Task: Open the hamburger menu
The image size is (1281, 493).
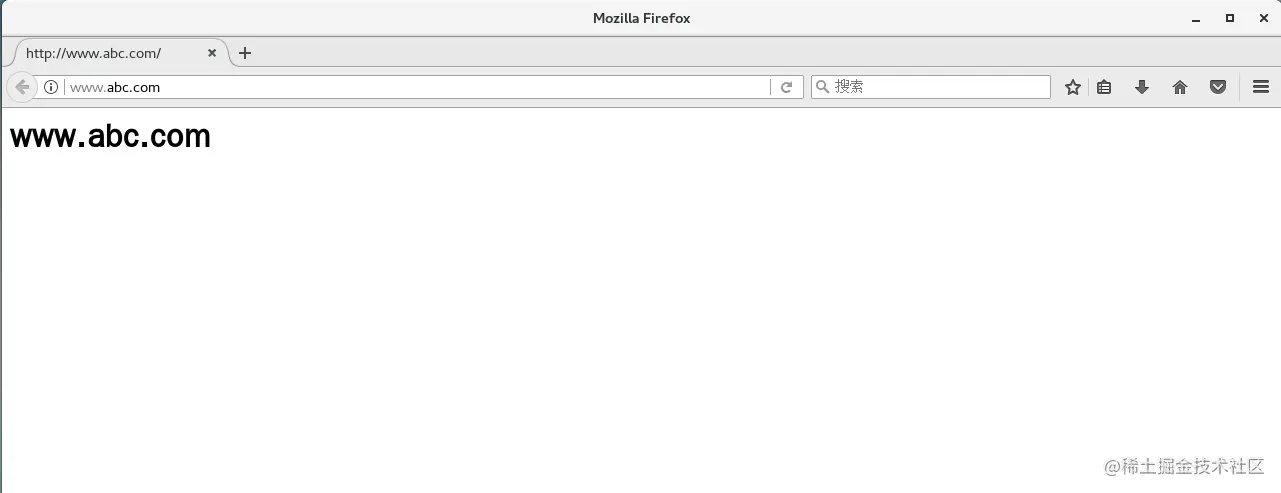Action: (1261, 87)
